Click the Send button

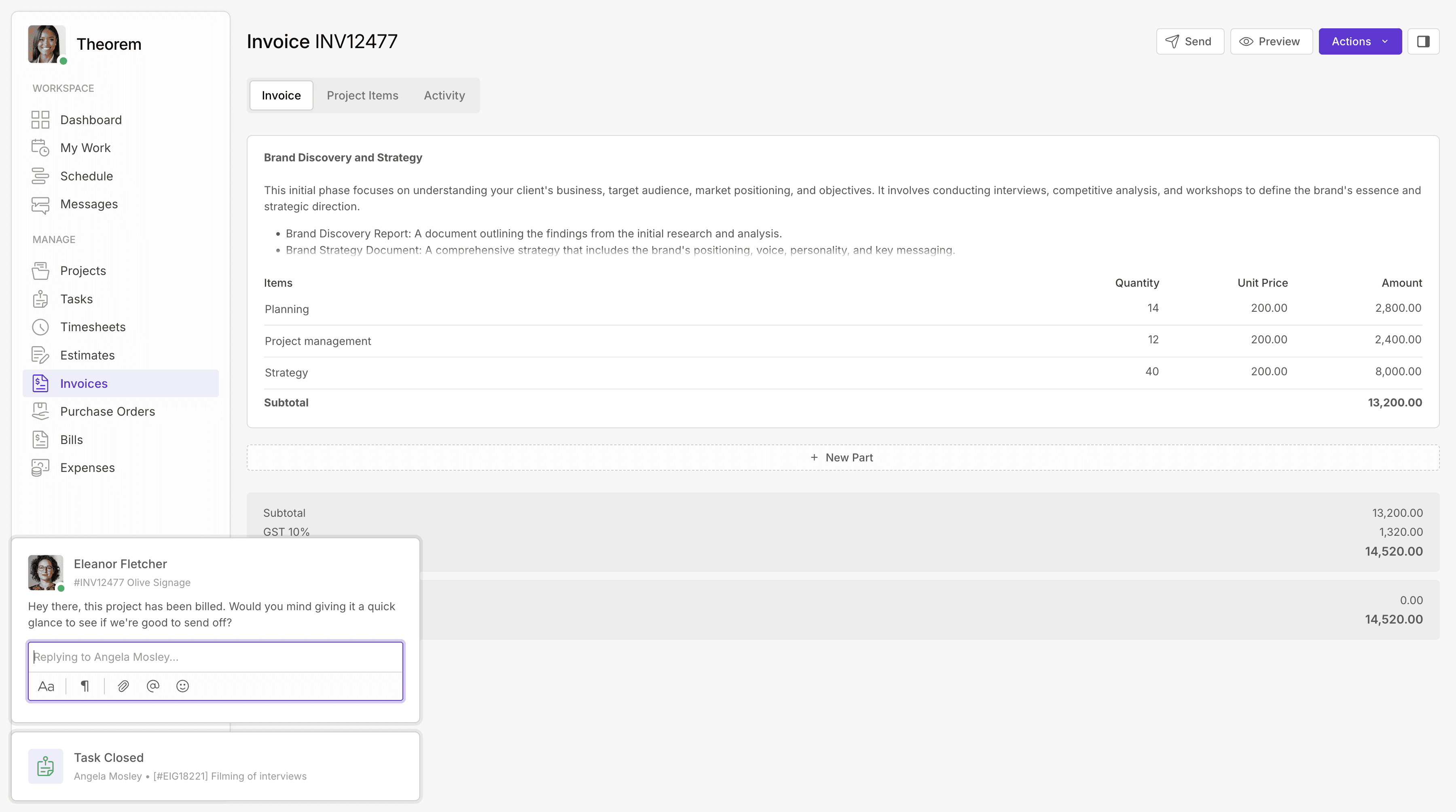[1190, 41]
